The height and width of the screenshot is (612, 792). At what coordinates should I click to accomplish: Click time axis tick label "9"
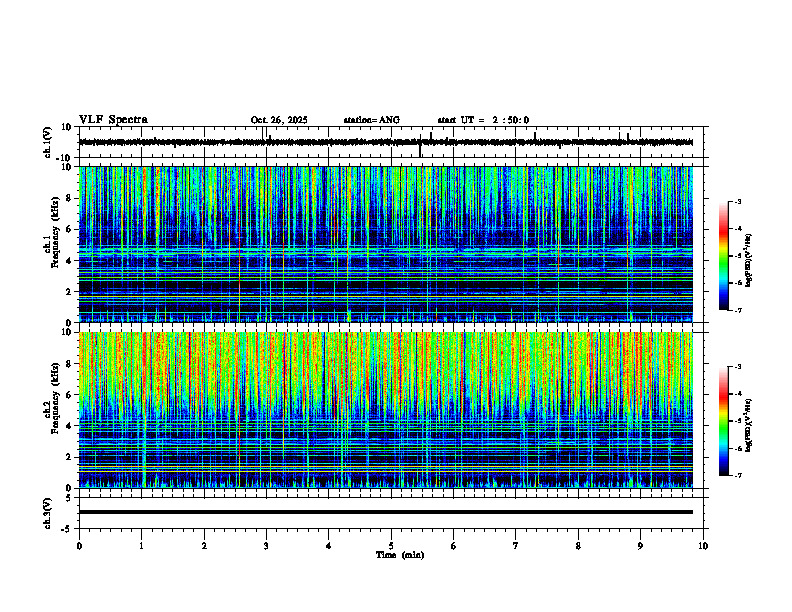640,546
